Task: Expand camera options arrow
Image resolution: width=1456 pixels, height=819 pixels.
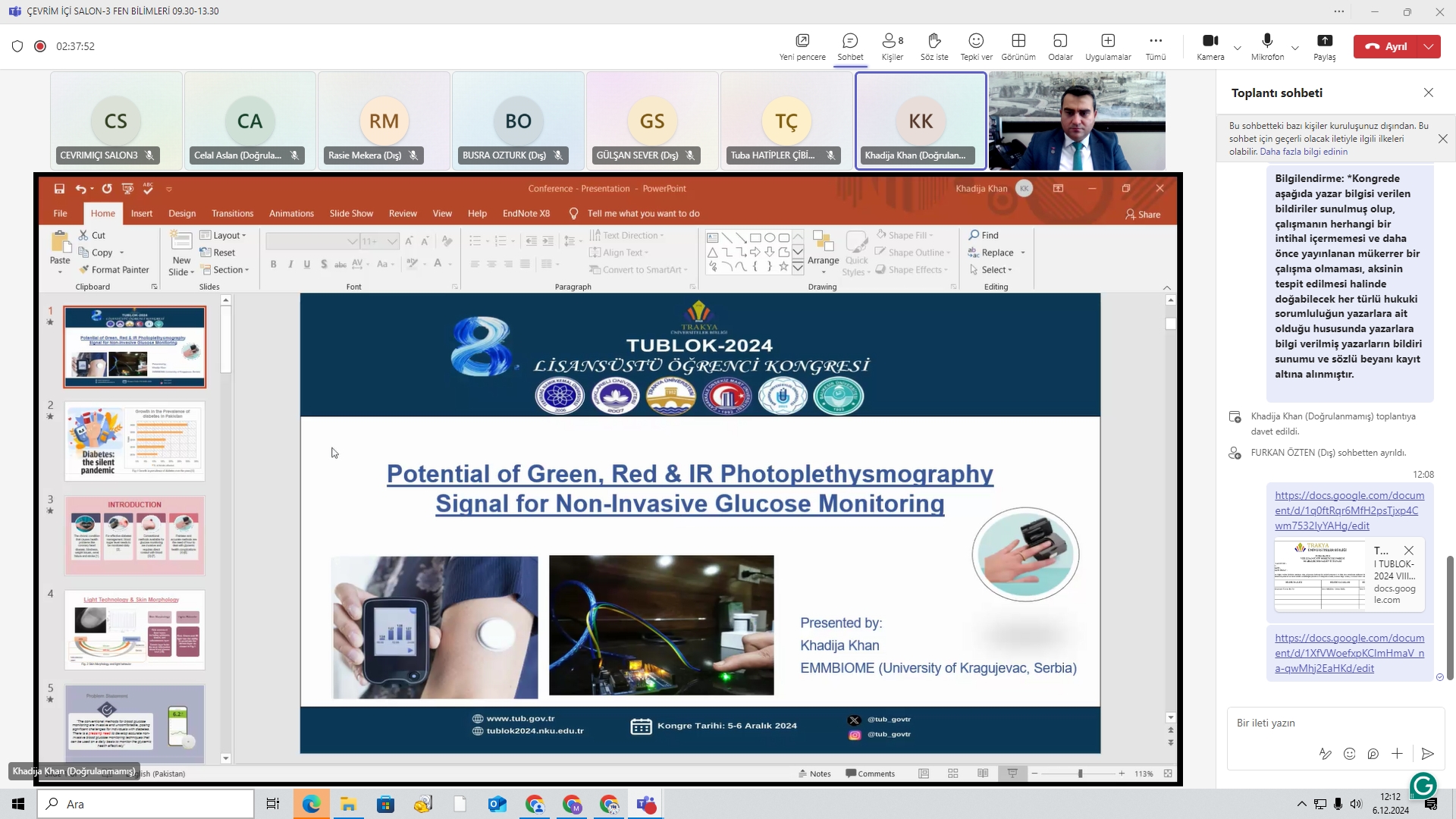Action: point(1238,48)
